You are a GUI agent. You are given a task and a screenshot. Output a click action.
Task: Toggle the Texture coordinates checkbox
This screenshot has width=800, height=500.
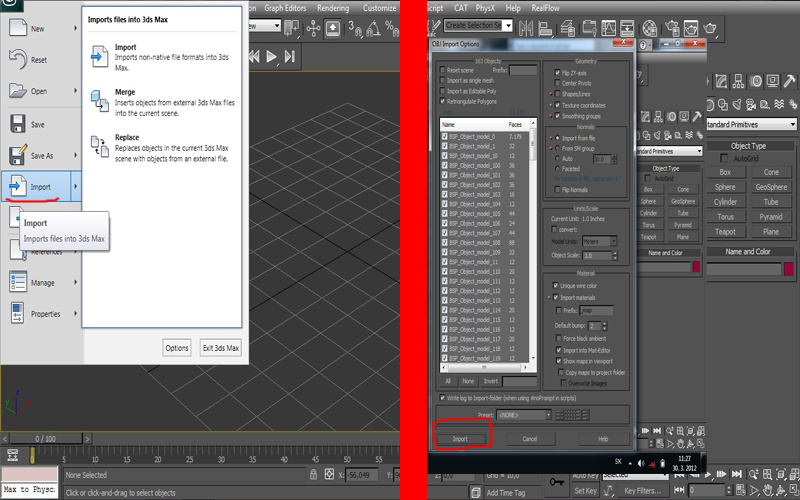click(557, 105)
